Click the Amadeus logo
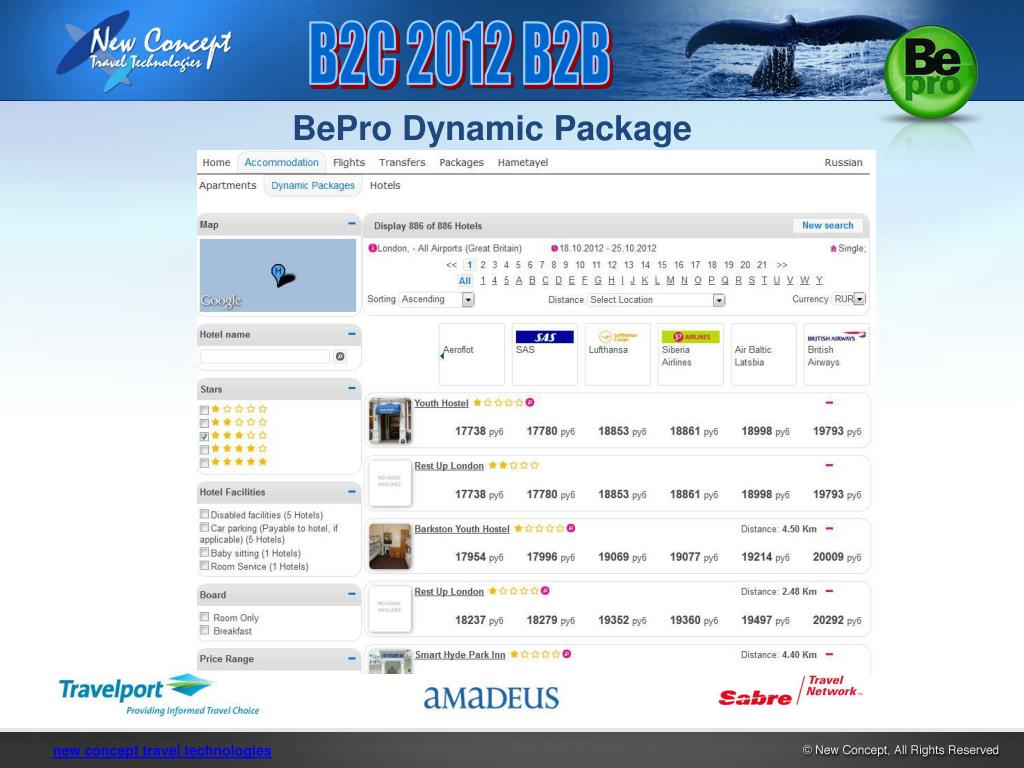 491,697
